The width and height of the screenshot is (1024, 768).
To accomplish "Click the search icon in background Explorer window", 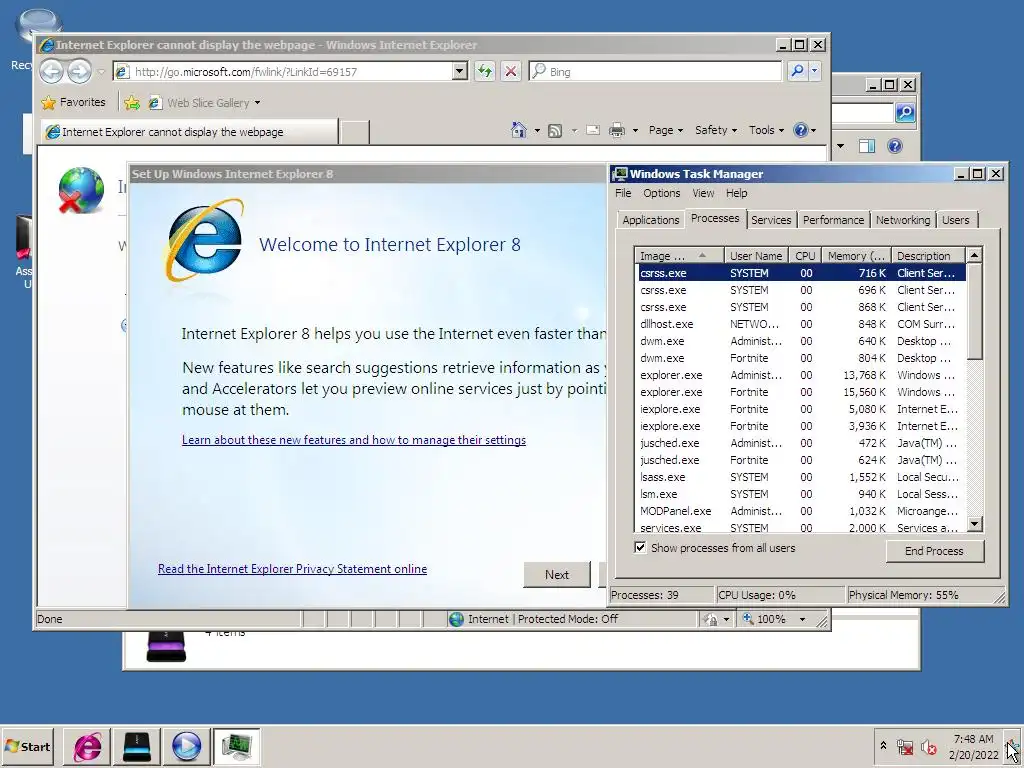I will coord(905,113).
